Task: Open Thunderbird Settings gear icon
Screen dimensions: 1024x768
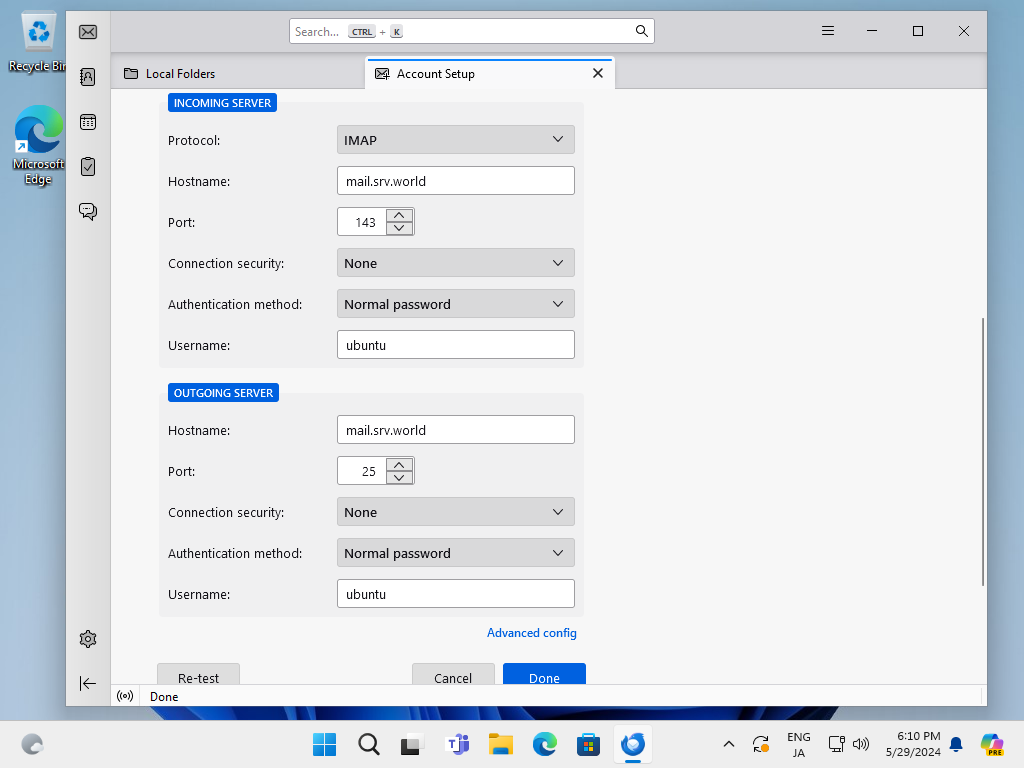Action: (x=88, y=639)
